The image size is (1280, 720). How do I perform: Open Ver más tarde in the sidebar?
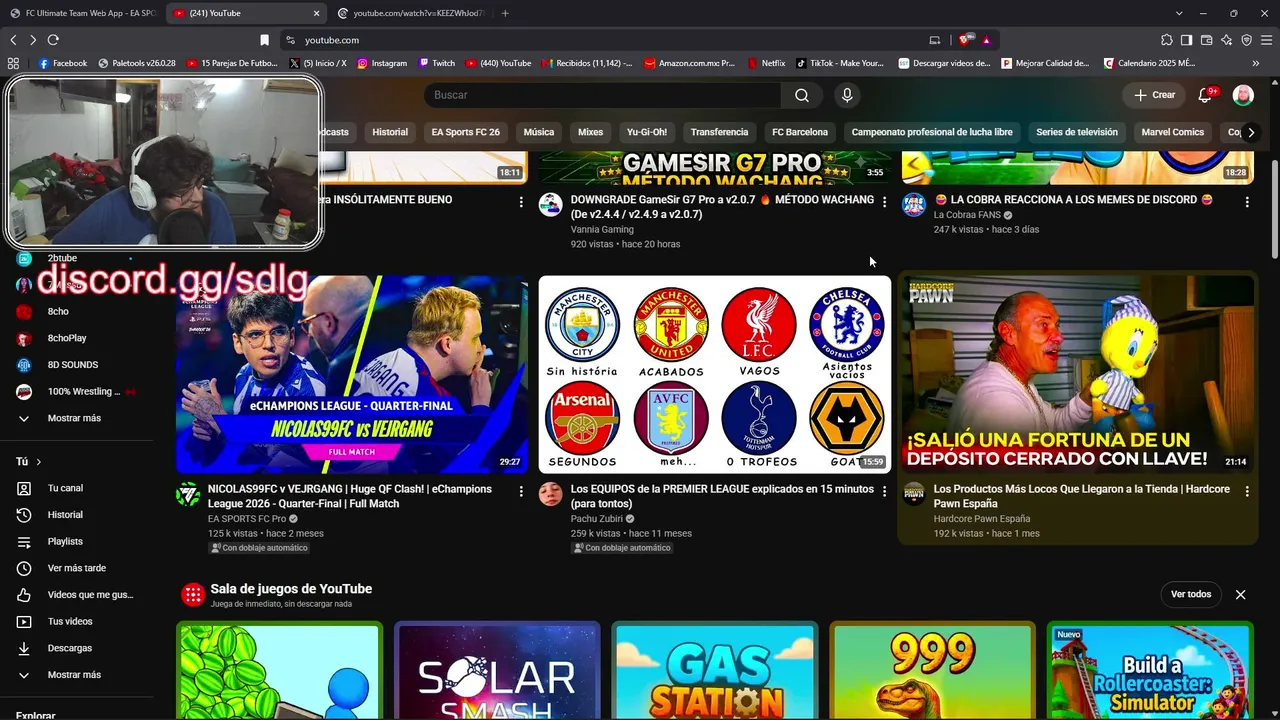coord(76,568)
